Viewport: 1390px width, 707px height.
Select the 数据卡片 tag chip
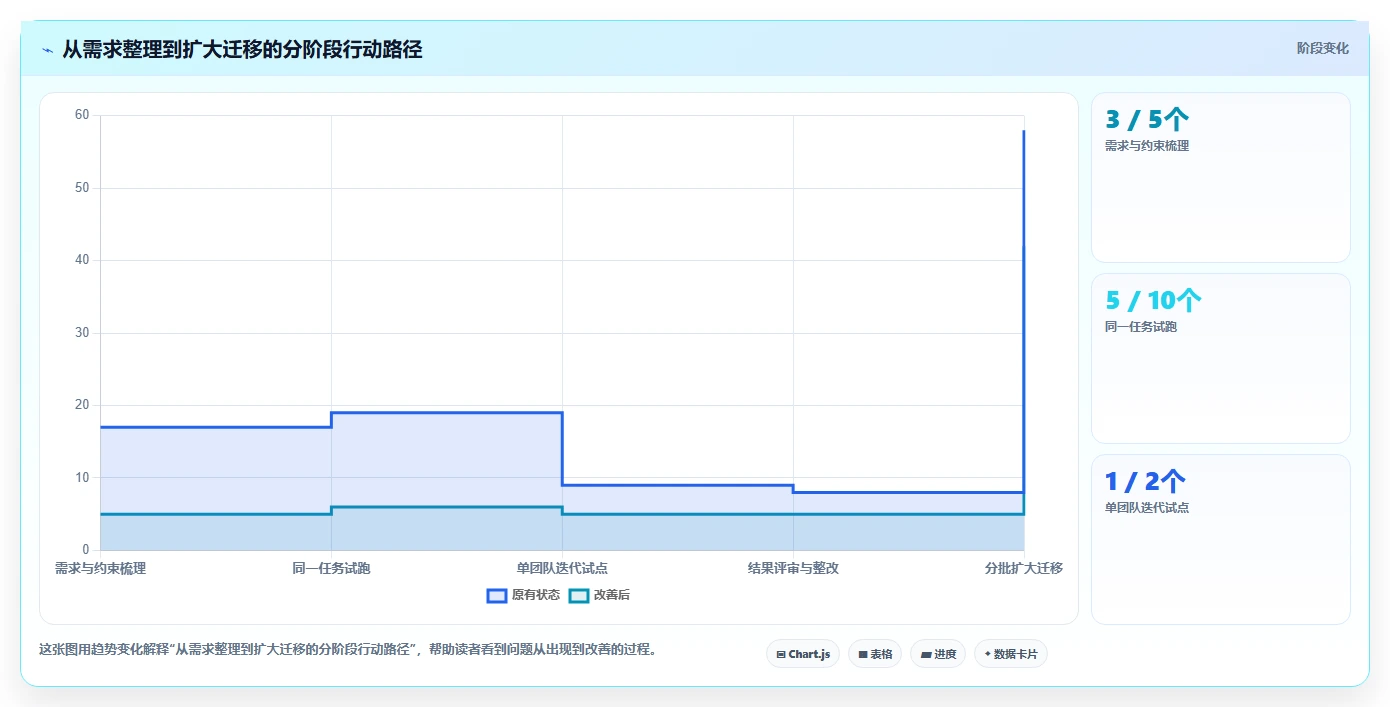(x=1011, y=654)
